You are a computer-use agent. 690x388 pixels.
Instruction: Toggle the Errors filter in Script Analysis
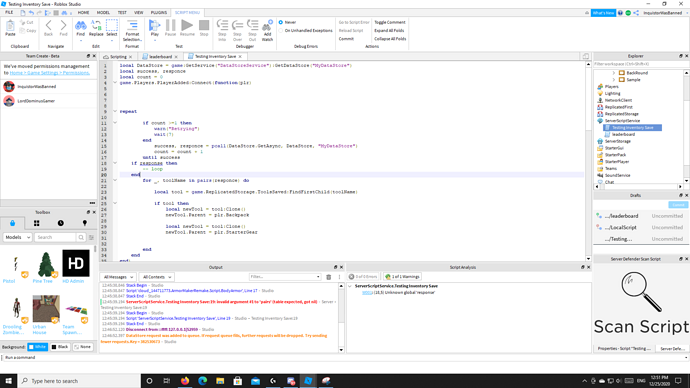pos(363,277)
